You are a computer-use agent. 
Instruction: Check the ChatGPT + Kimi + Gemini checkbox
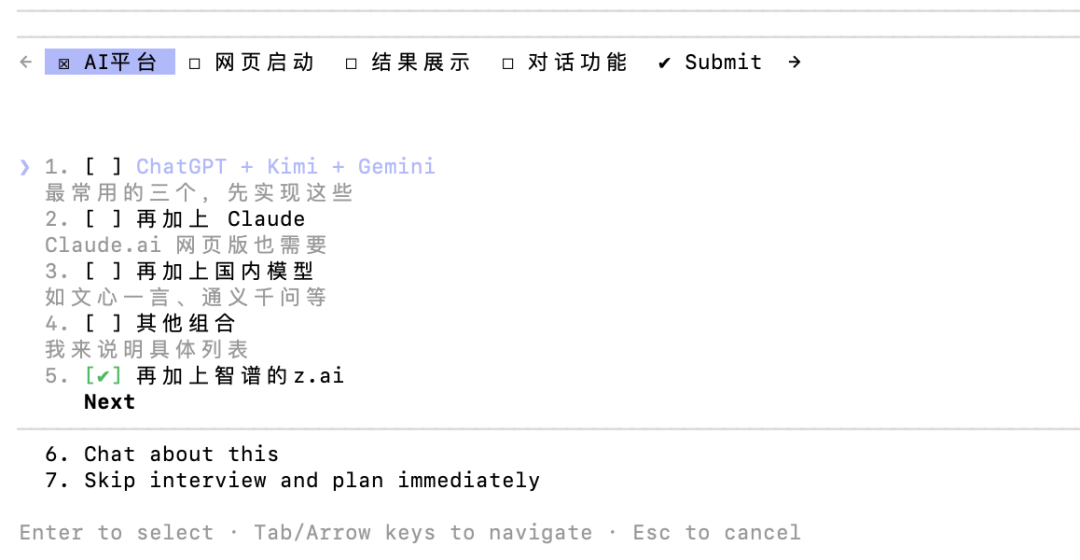pos(103,167)
